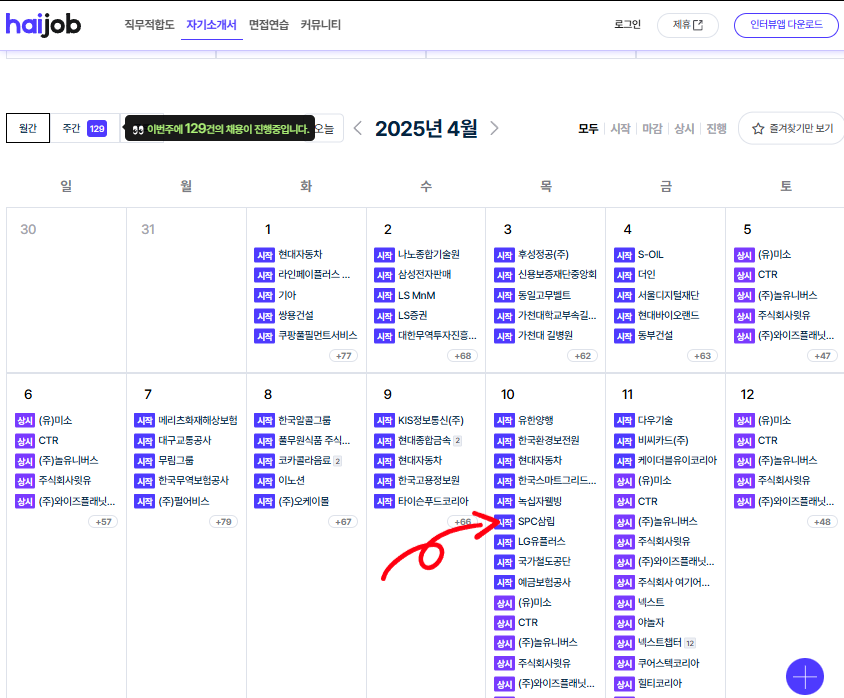The width and height of the screenshot is (844, 698).
Task: Click the floating plus button
Action: (805, 676)
